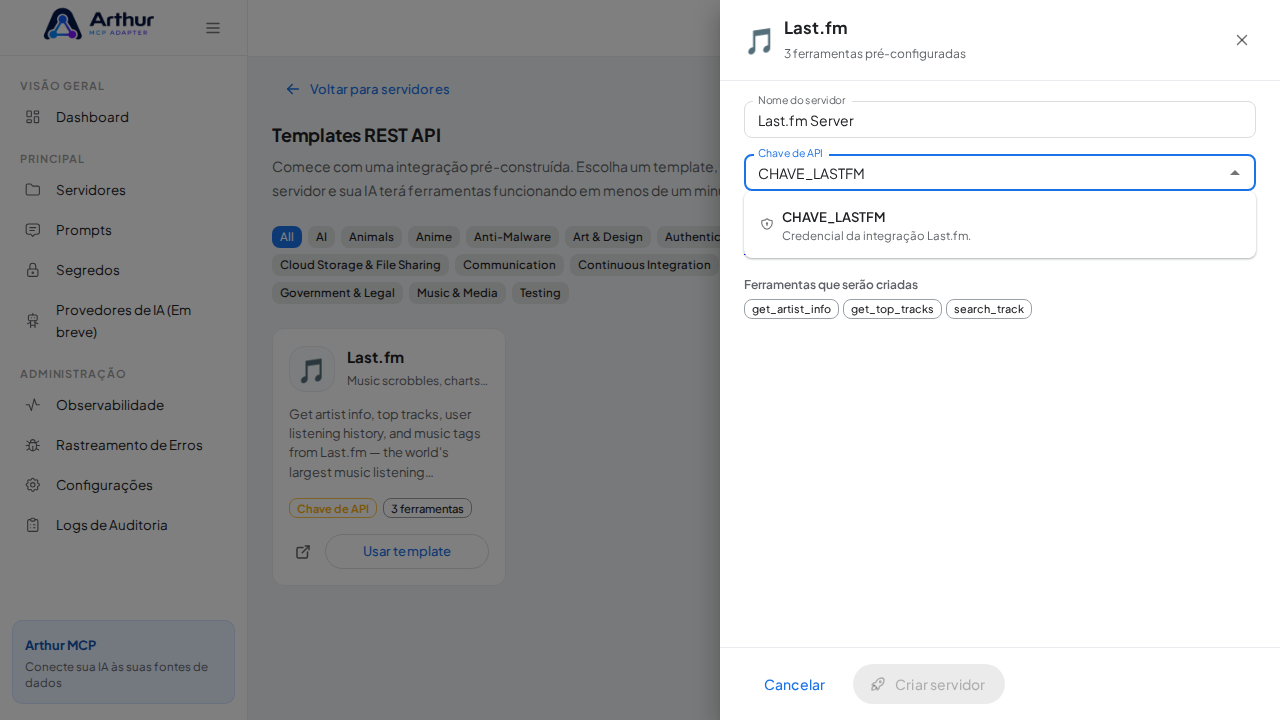Open Observabilidade in the sidebar
This screenshot has height=720, width=1280.
click(x=123, y=405)
